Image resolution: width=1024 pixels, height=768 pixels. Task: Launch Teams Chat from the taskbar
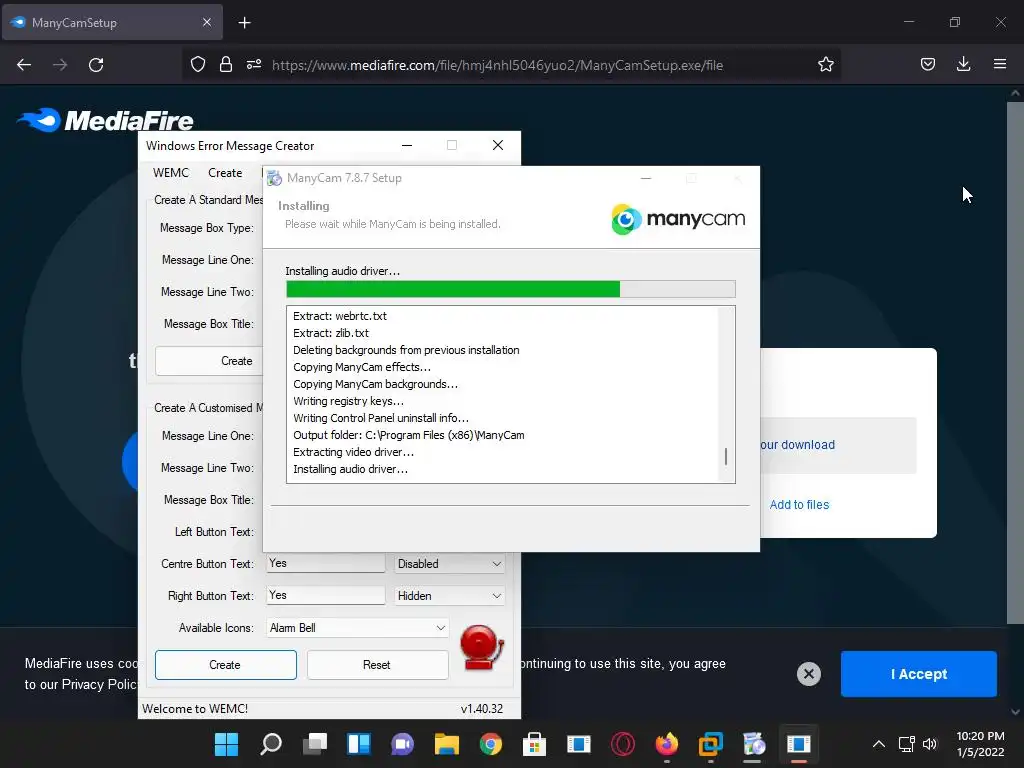point(403,744)
